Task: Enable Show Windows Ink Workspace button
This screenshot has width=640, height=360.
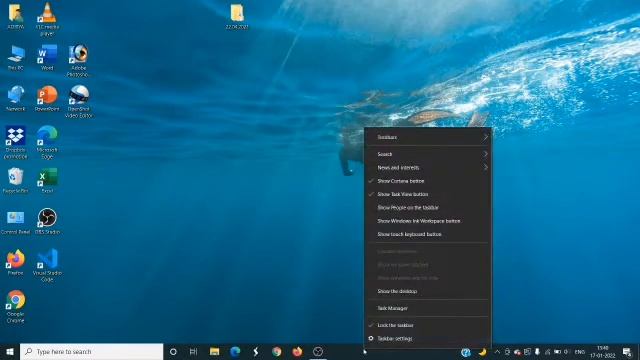Action: tap(428, 221)
